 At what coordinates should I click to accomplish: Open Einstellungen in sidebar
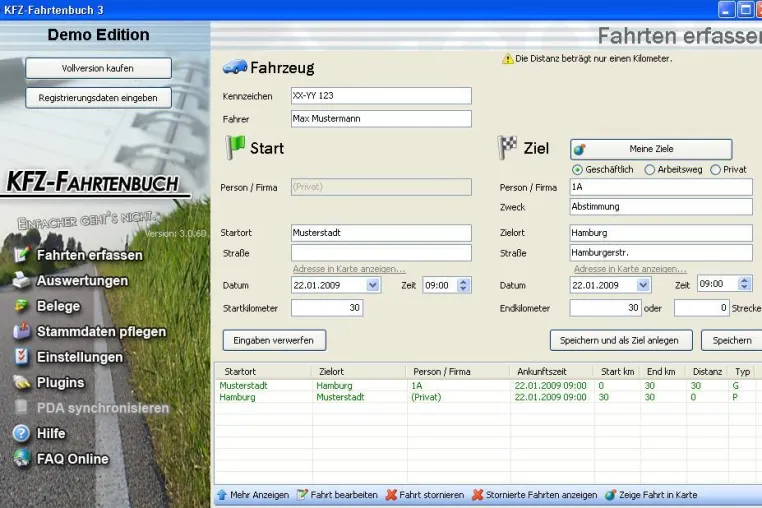[80, 357]
